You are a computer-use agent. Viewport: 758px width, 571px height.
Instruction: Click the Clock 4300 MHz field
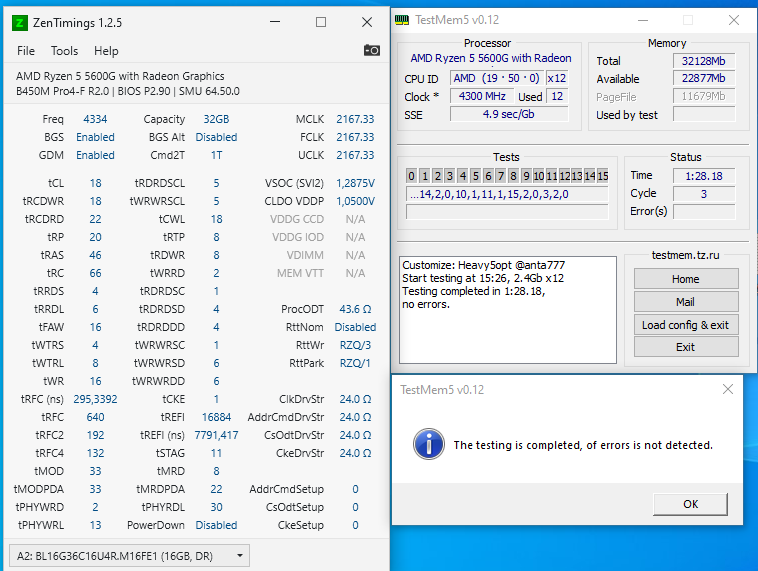(x=482, y=96)
